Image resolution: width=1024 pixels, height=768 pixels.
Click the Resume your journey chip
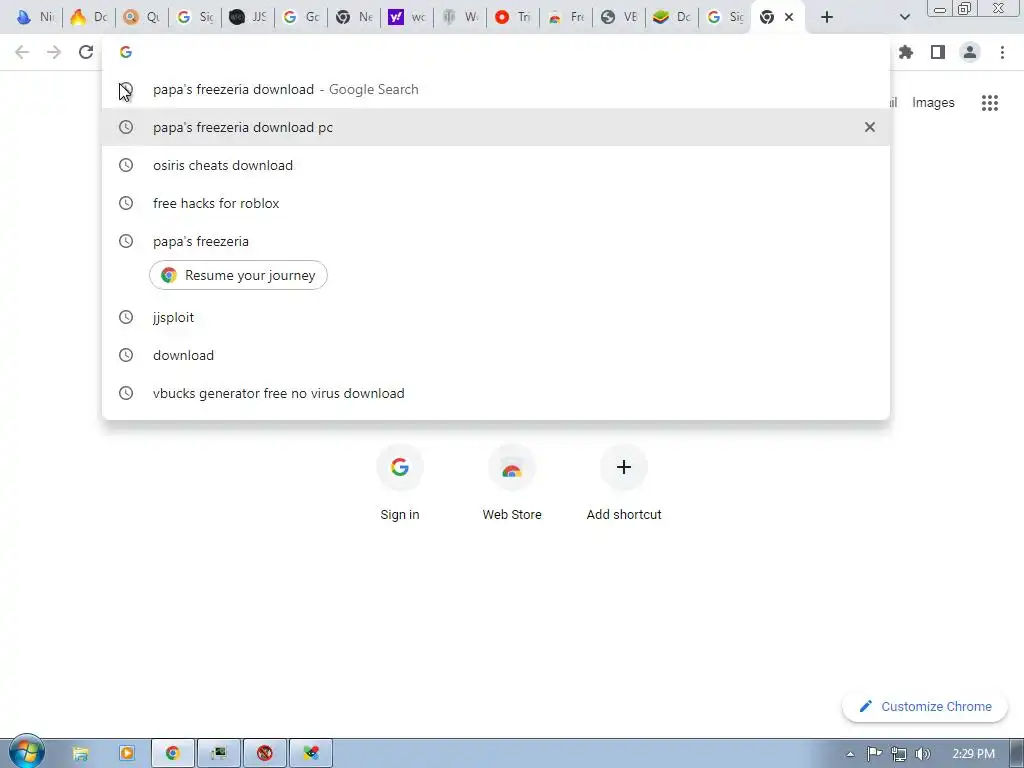click(x=238, y=276)
